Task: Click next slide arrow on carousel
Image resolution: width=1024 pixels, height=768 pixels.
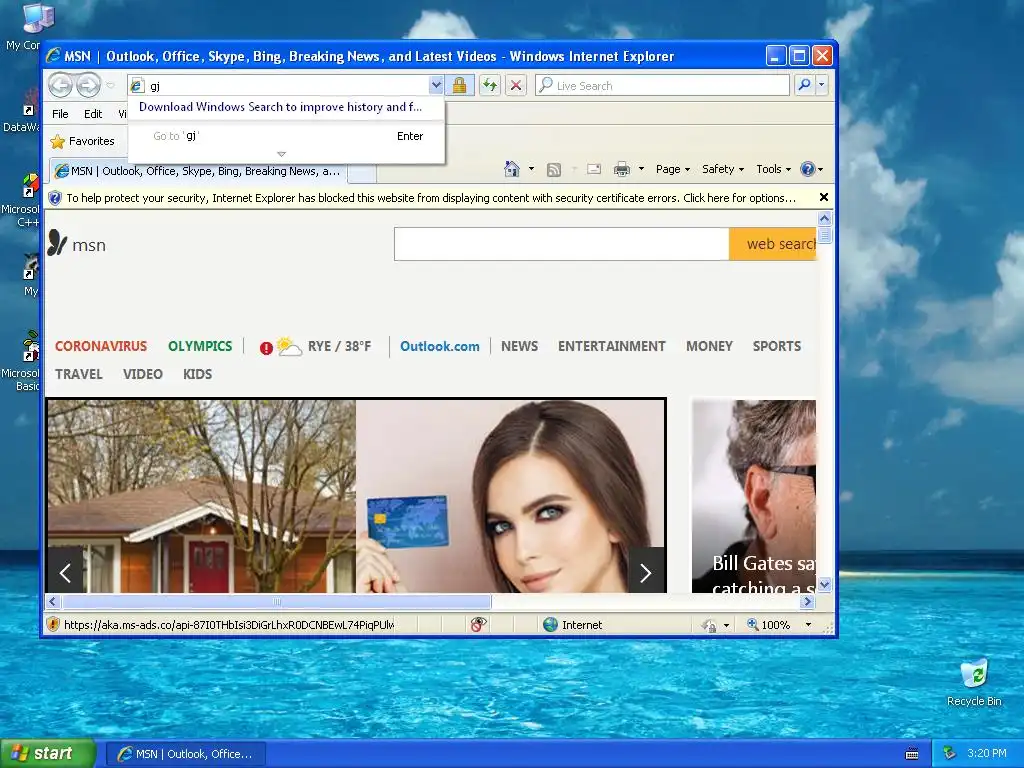Action: click(x=646, y=573)
